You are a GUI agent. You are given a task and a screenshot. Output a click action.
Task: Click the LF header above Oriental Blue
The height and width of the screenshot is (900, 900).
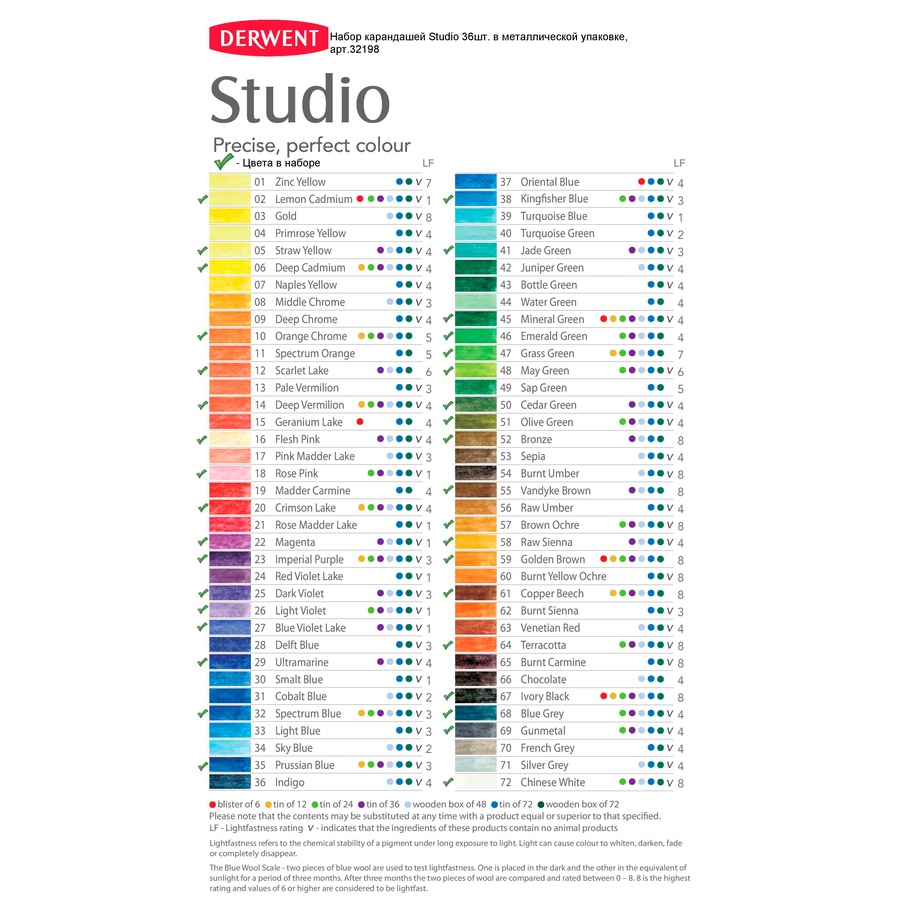pos(679,163)
